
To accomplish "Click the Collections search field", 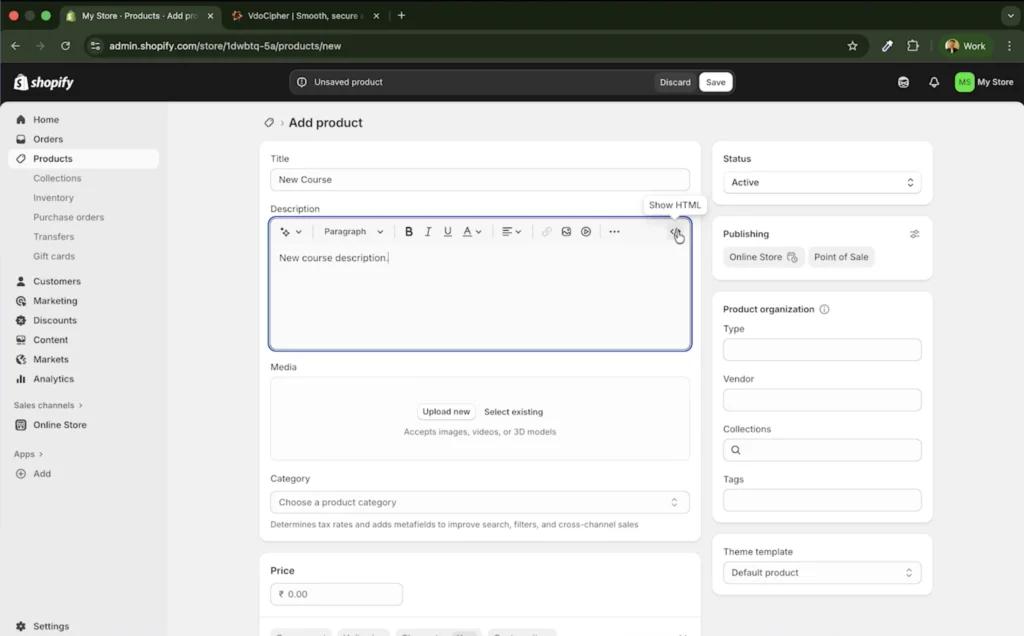I will point(822,451).
